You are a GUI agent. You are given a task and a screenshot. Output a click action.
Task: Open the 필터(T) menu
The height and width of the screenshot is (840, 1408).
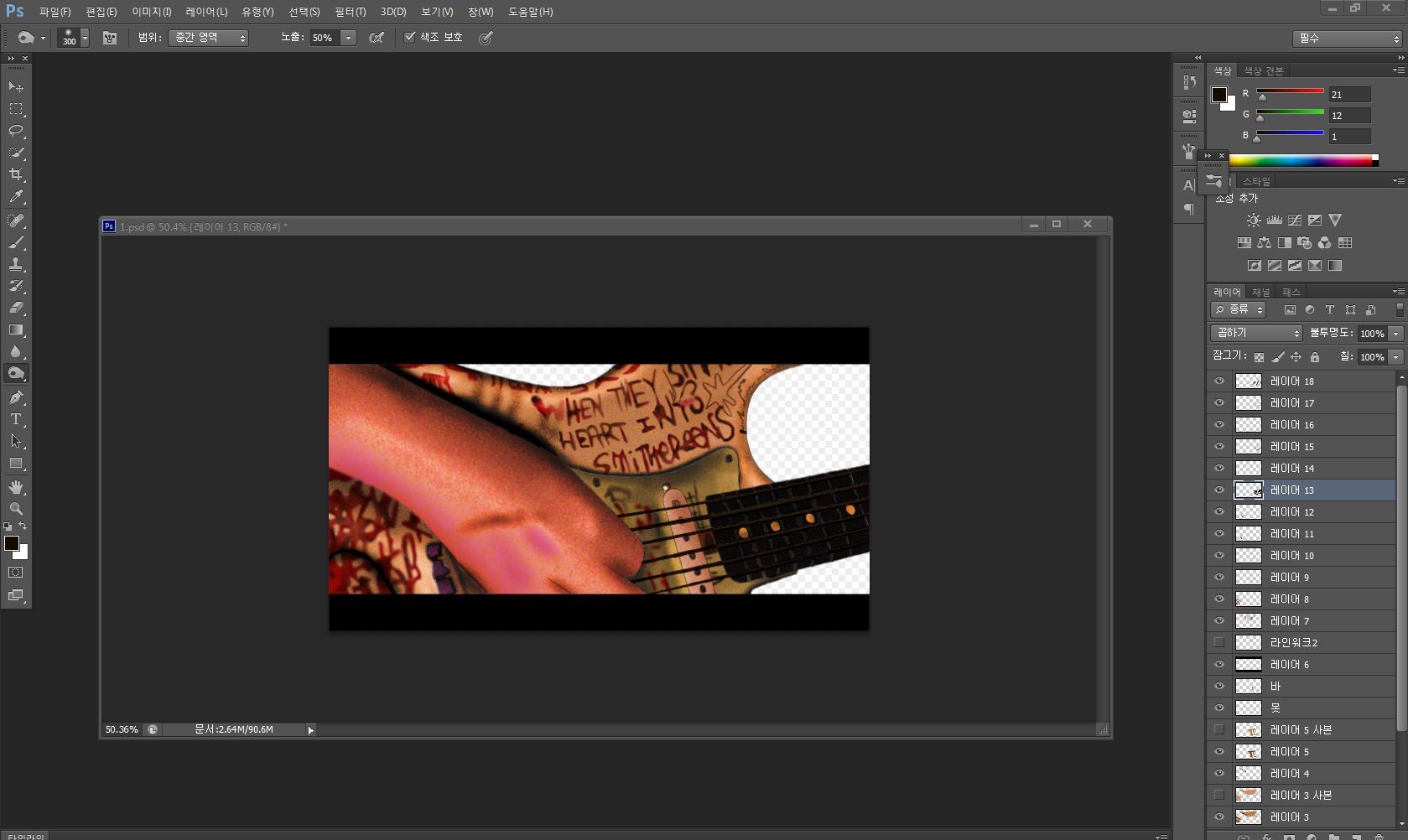pos(350,12)
